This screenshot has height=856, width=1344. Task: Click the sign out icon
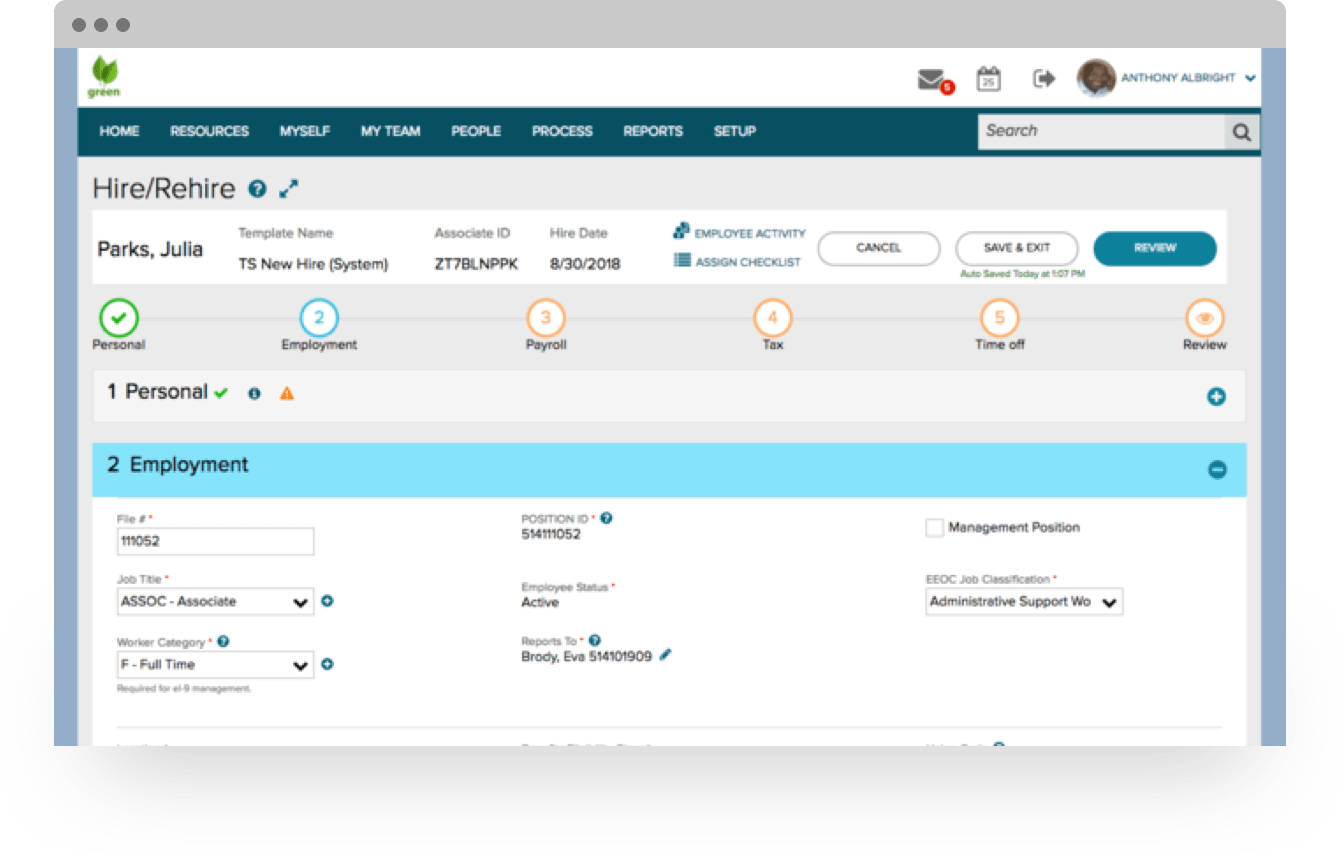(1043, 78)
